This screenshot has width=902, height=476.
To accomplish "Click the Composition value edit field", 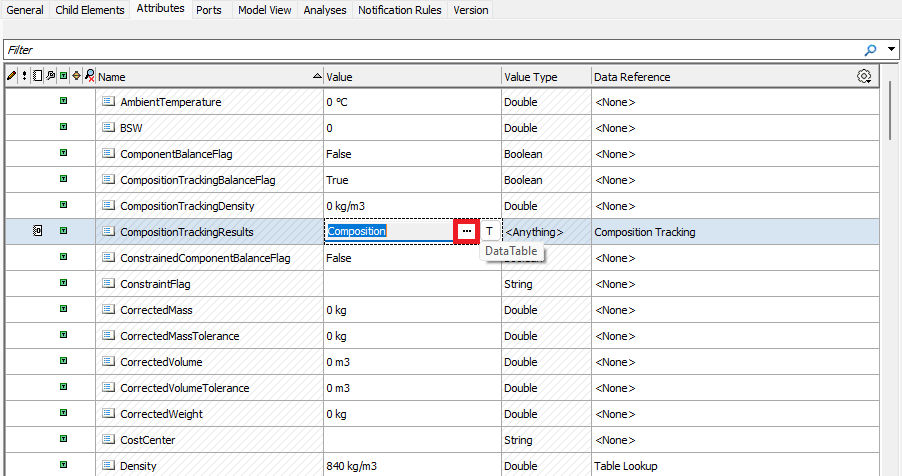I will pos(389,231).
